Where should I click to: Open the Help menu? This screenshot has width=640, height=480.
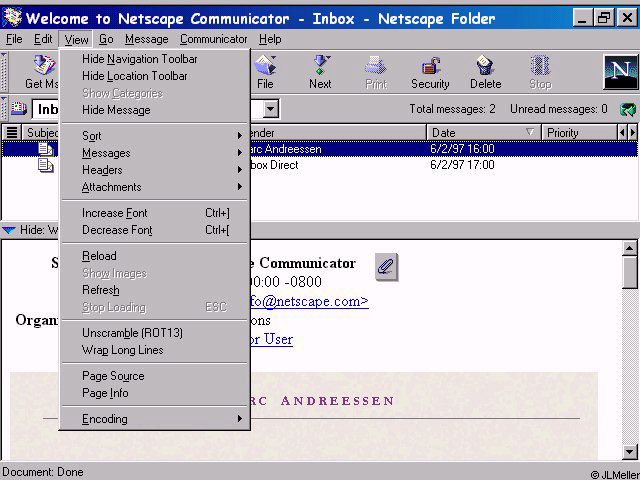coord(270,39)
